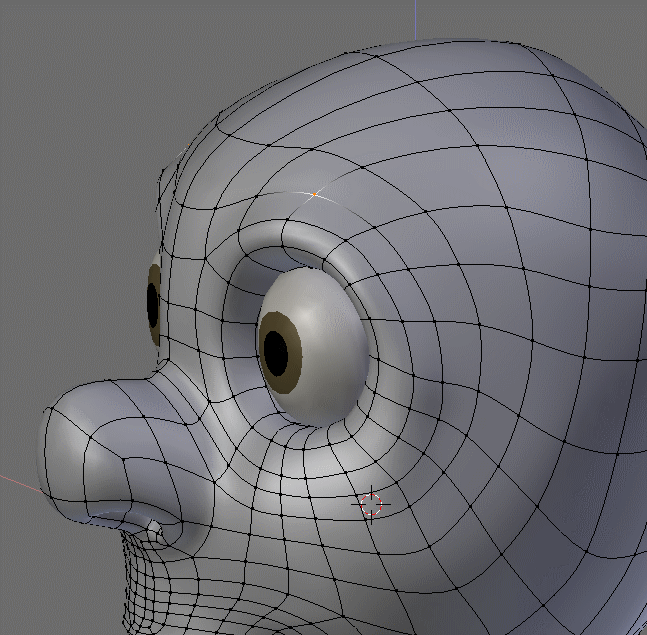Screen dimensions: 647x635
Task: Select the orange highlighted vertex above the eyebrow
Action: point(314,194)
